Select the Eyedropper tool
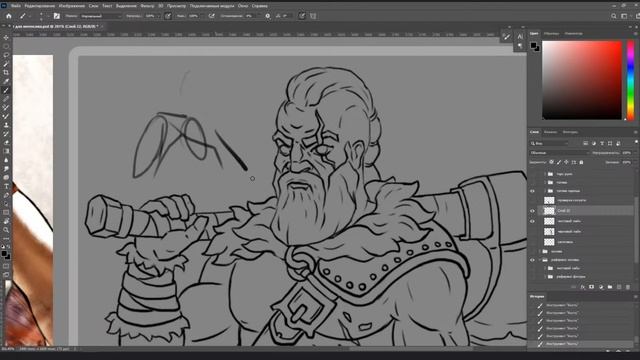The height and width of the screenshot is (360, 640). click(x=6, y=81)
